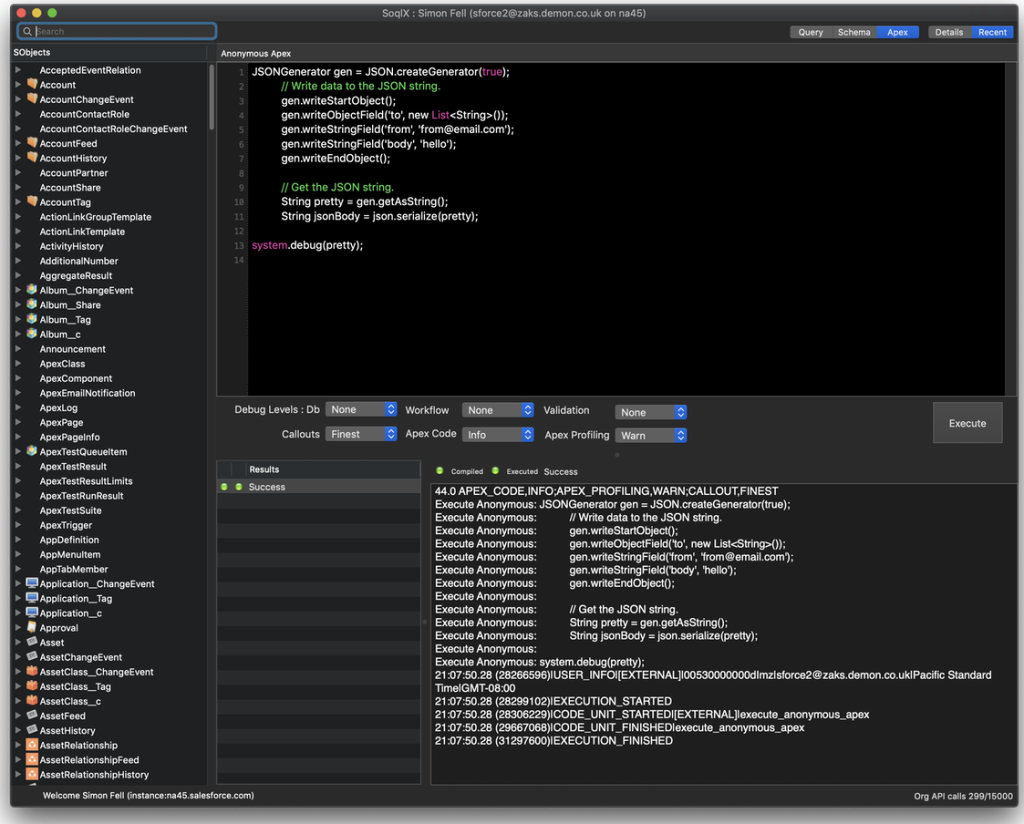Screen dimensions: 1024x824
Task: Switch to the Query tab
Action: coord(811,32)
